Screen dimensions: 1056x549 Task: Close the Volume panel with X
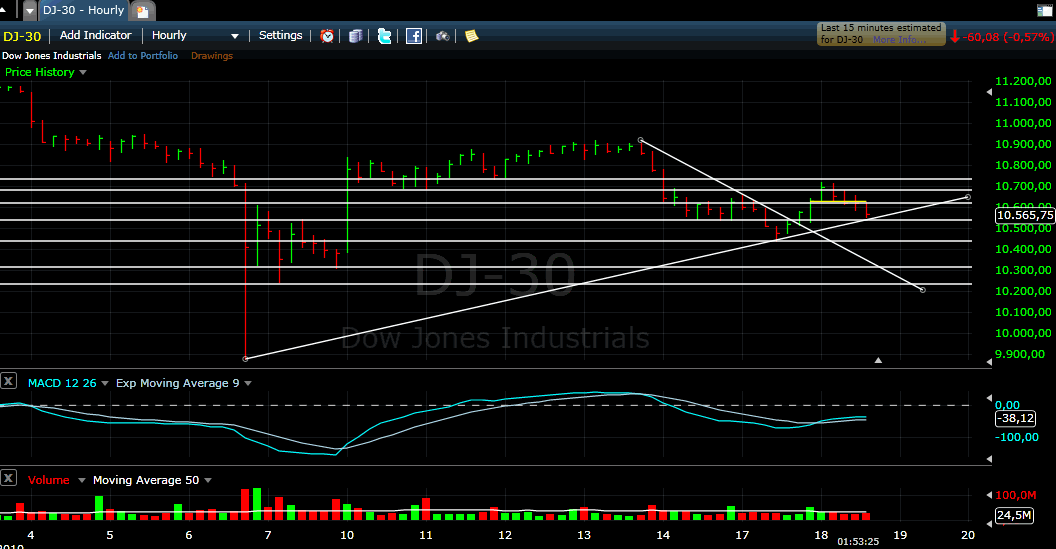point(8,478)
